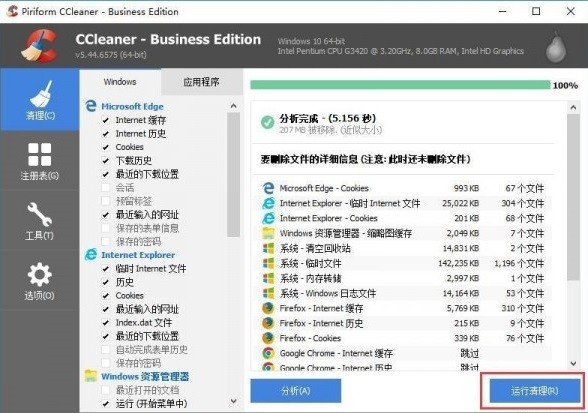
Task: Click the Windows 资源管理器 folder icon
Action: pos(91,376)
